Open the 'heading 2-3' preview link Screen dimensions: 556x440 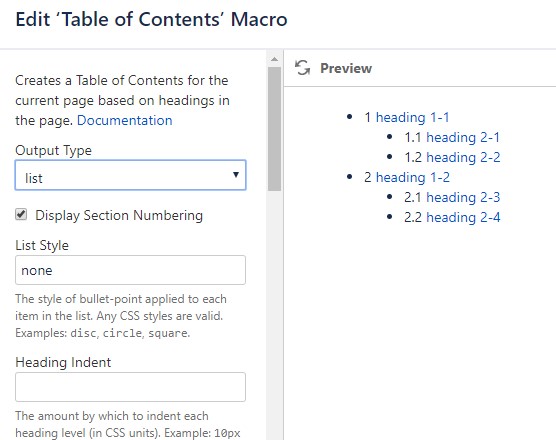coord(463,197)
